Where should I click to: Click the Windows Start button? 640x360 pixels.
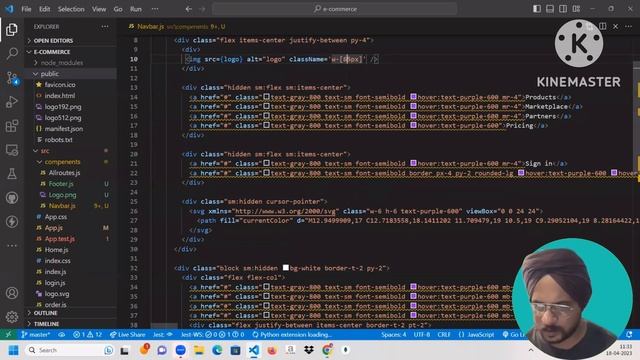13,350
